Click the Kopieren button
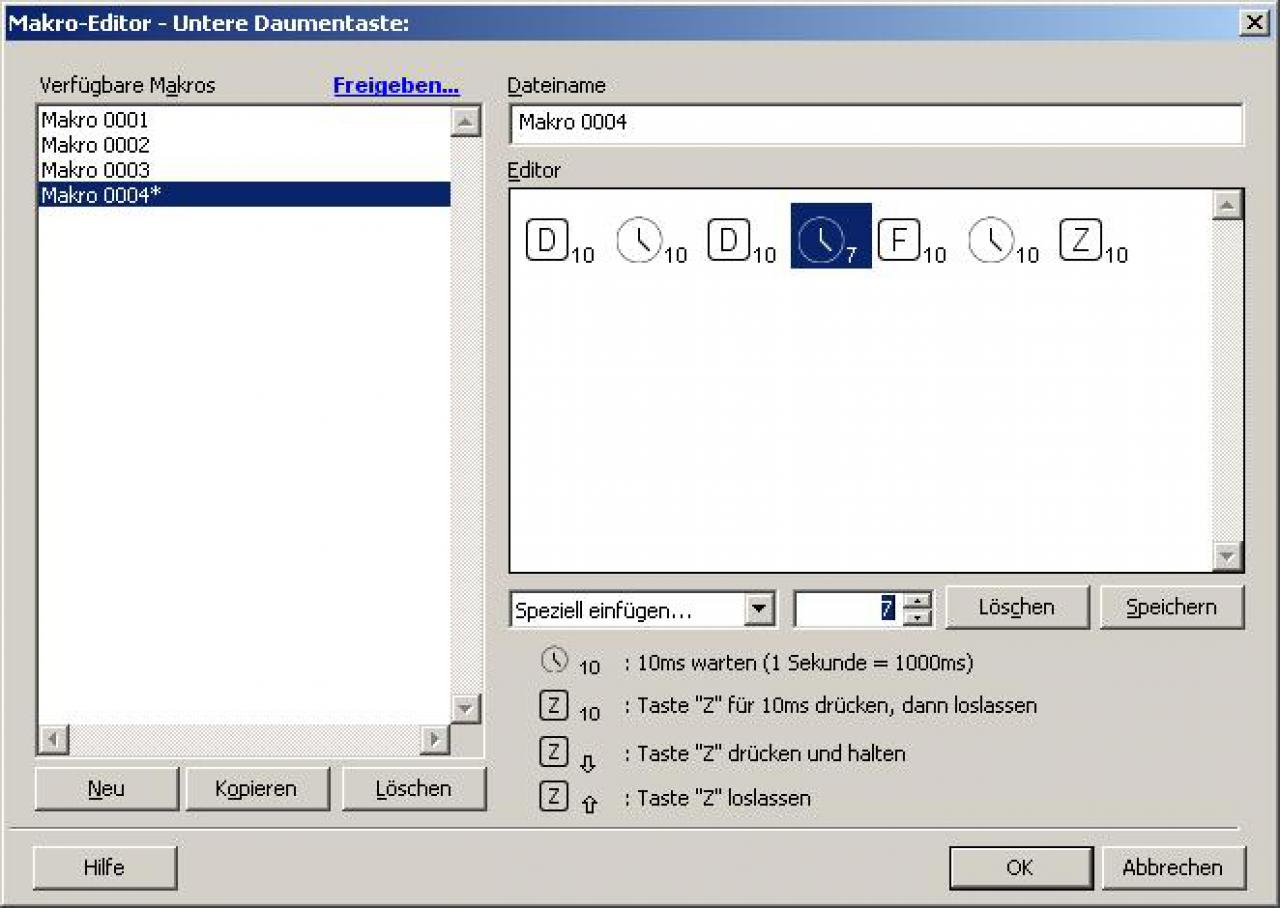The width and height of the screenshot is (1280, 908). pos(257,789)
